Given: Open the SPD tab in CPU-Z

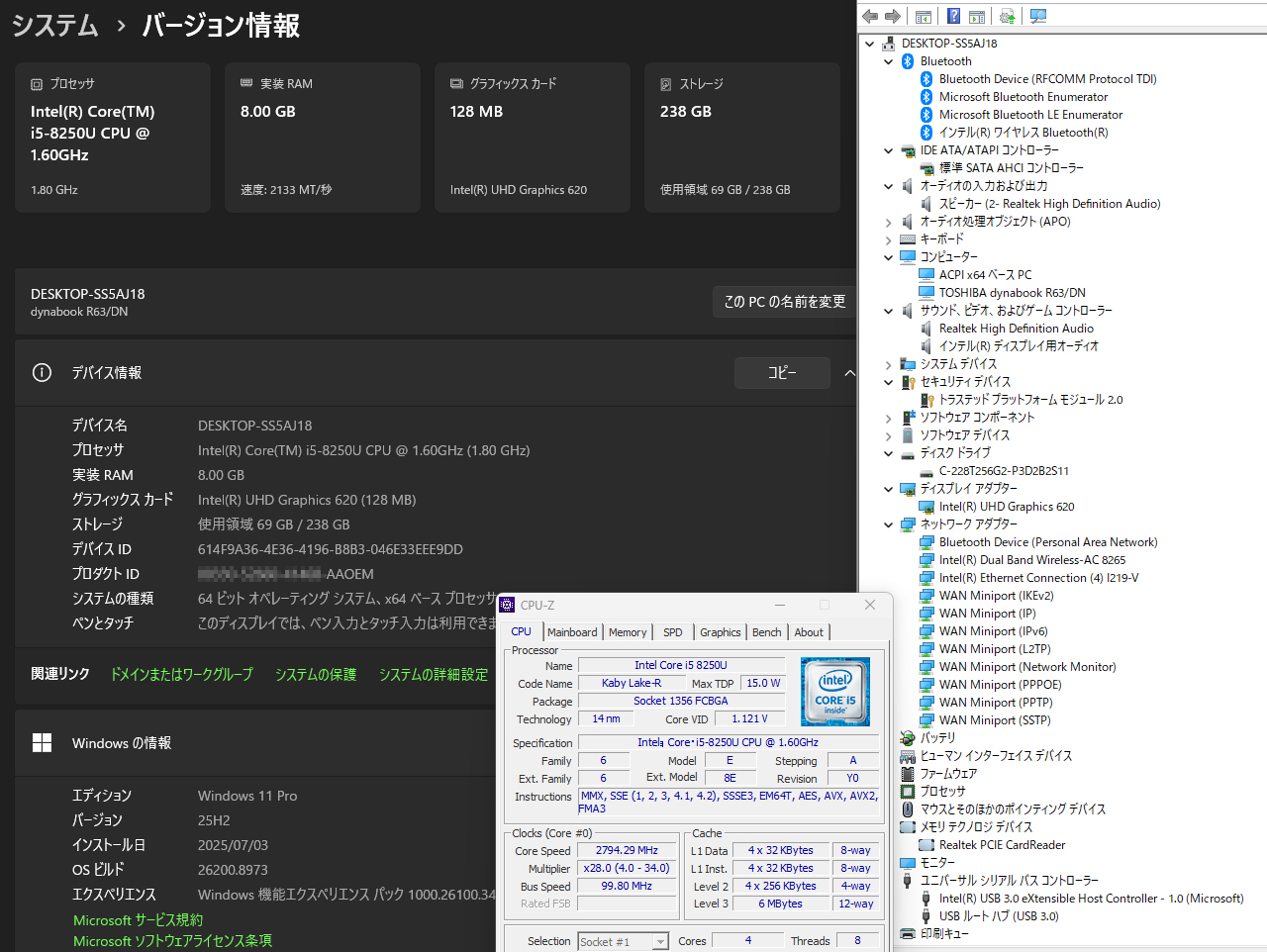Looking at the screenshot, I should tap(673, 632).
